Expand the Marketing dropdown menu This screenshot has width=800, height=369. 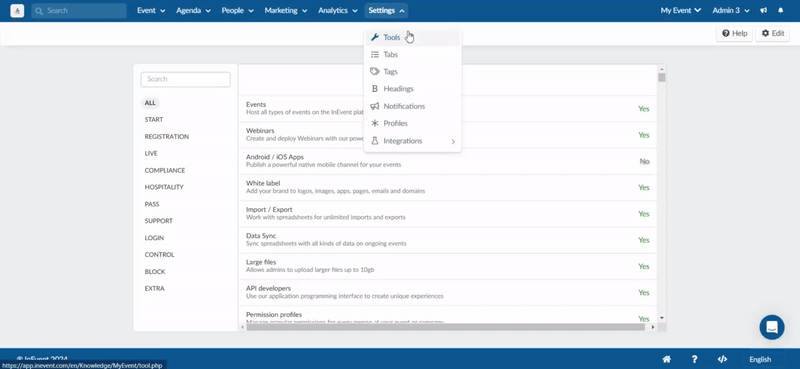[286, 11]
